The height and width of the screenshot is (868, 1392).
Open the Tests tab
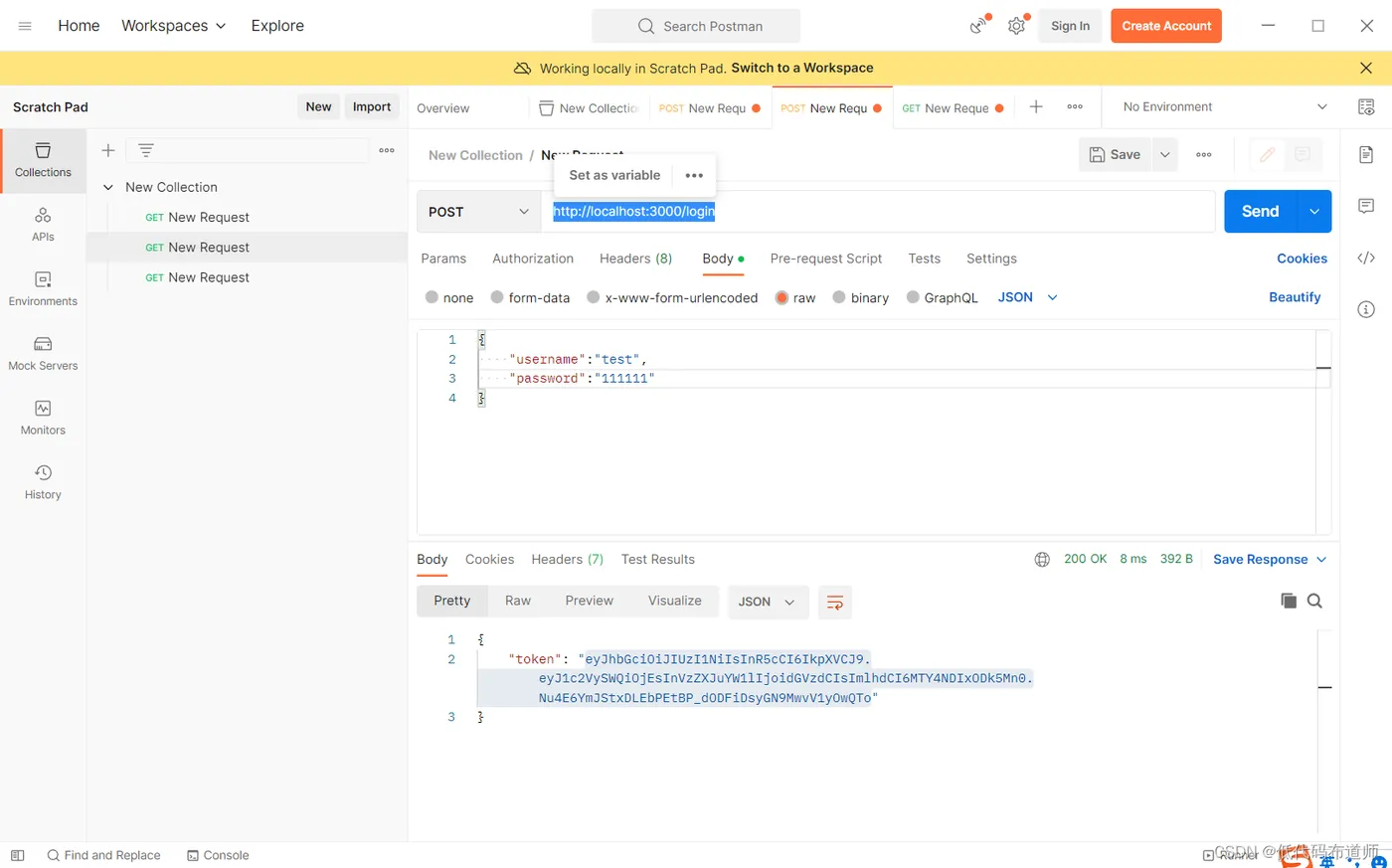coord(925,259)
